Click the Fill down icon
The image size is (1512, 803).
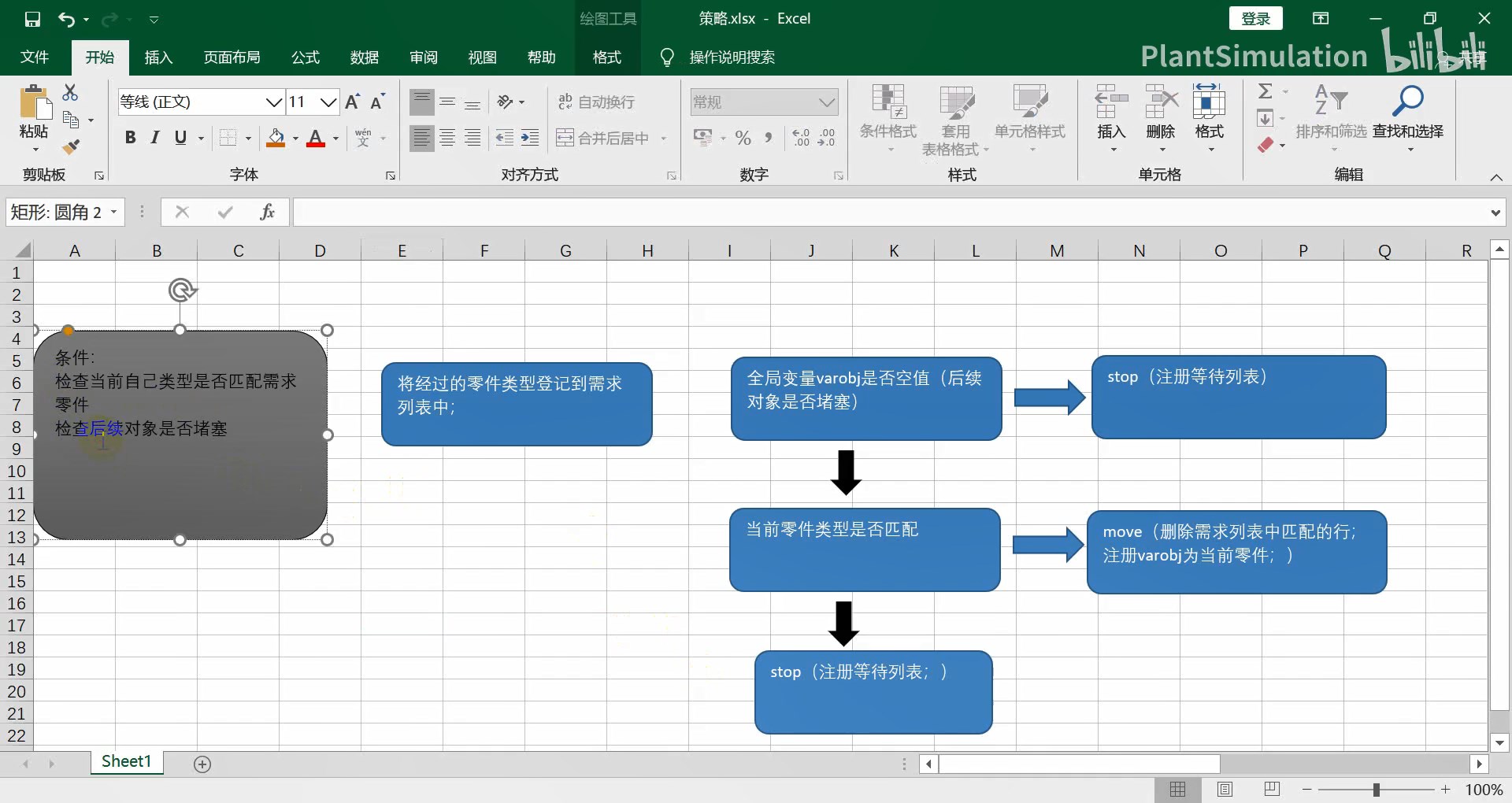click(x=1265, y=119)
